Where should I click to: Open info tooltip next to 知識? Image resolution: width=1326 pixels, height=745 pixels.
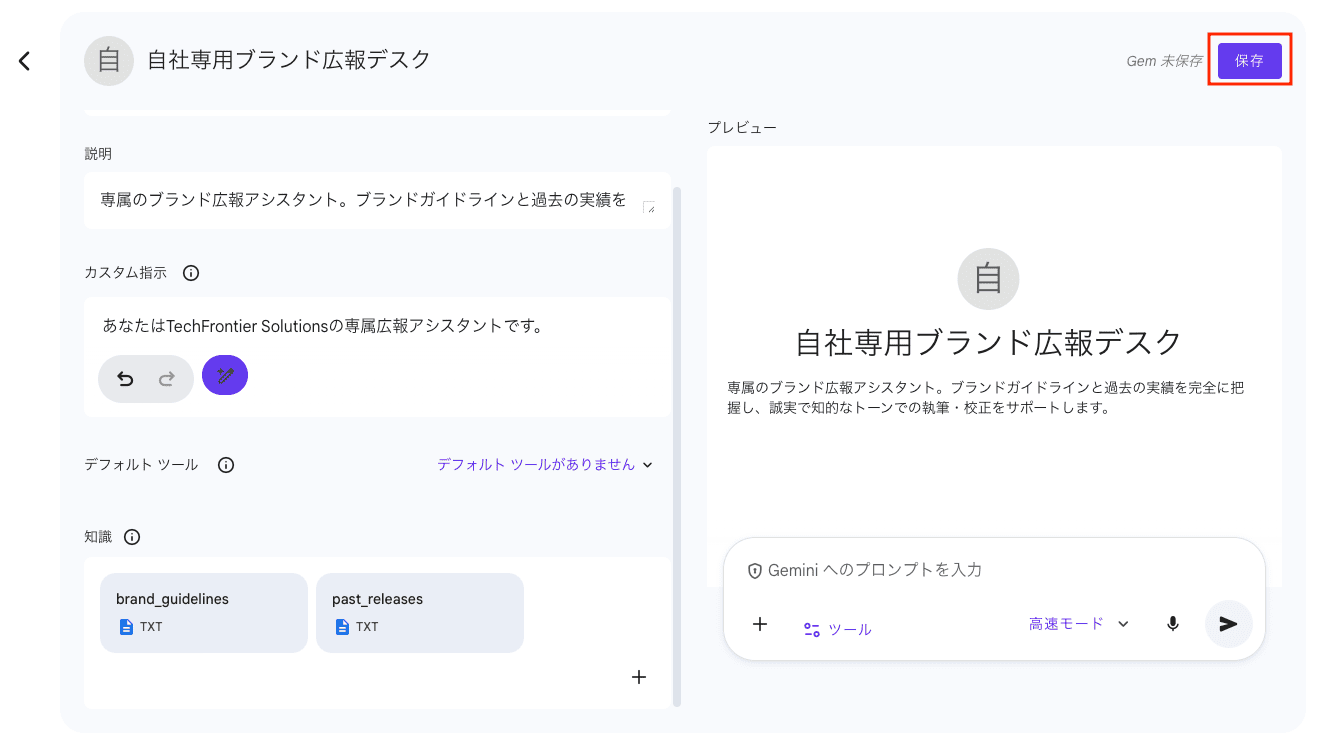[132, 537]
